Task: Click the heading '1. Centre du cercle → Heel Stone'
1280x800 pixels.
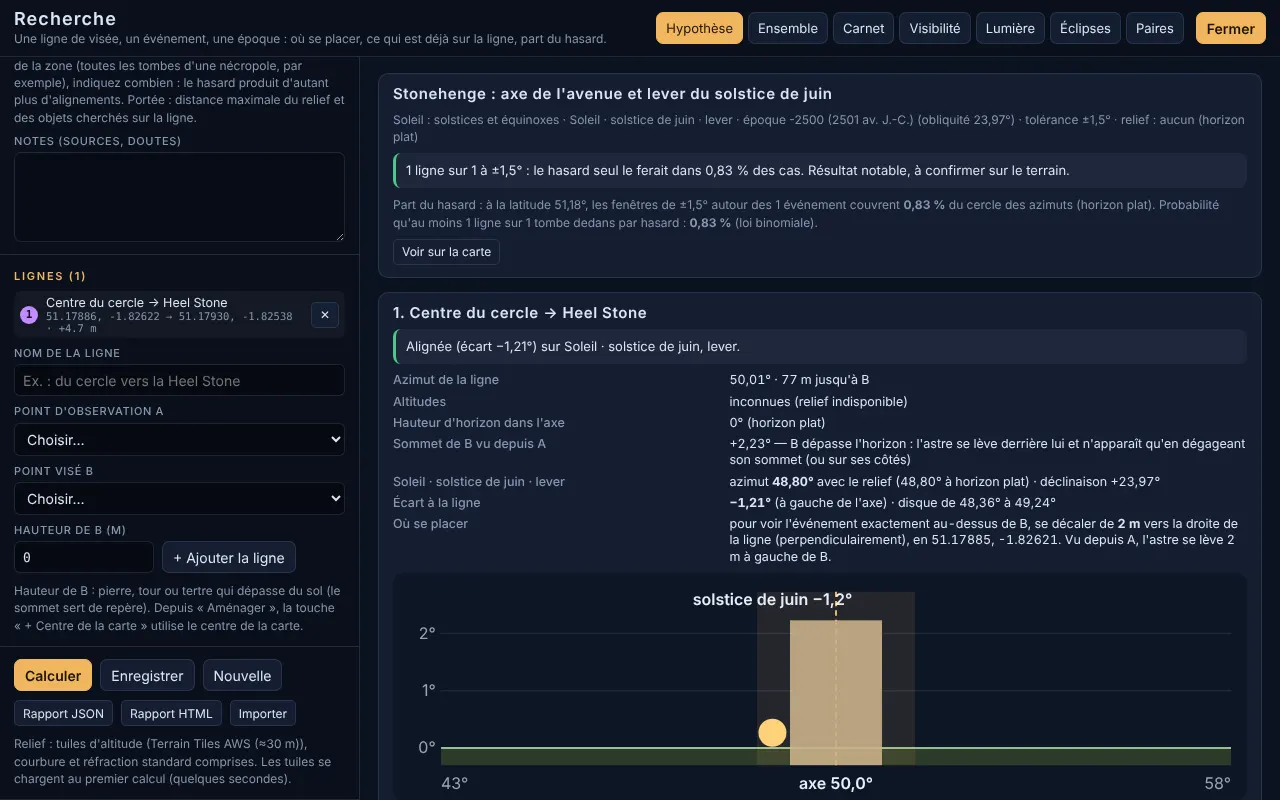Action: 520,313
